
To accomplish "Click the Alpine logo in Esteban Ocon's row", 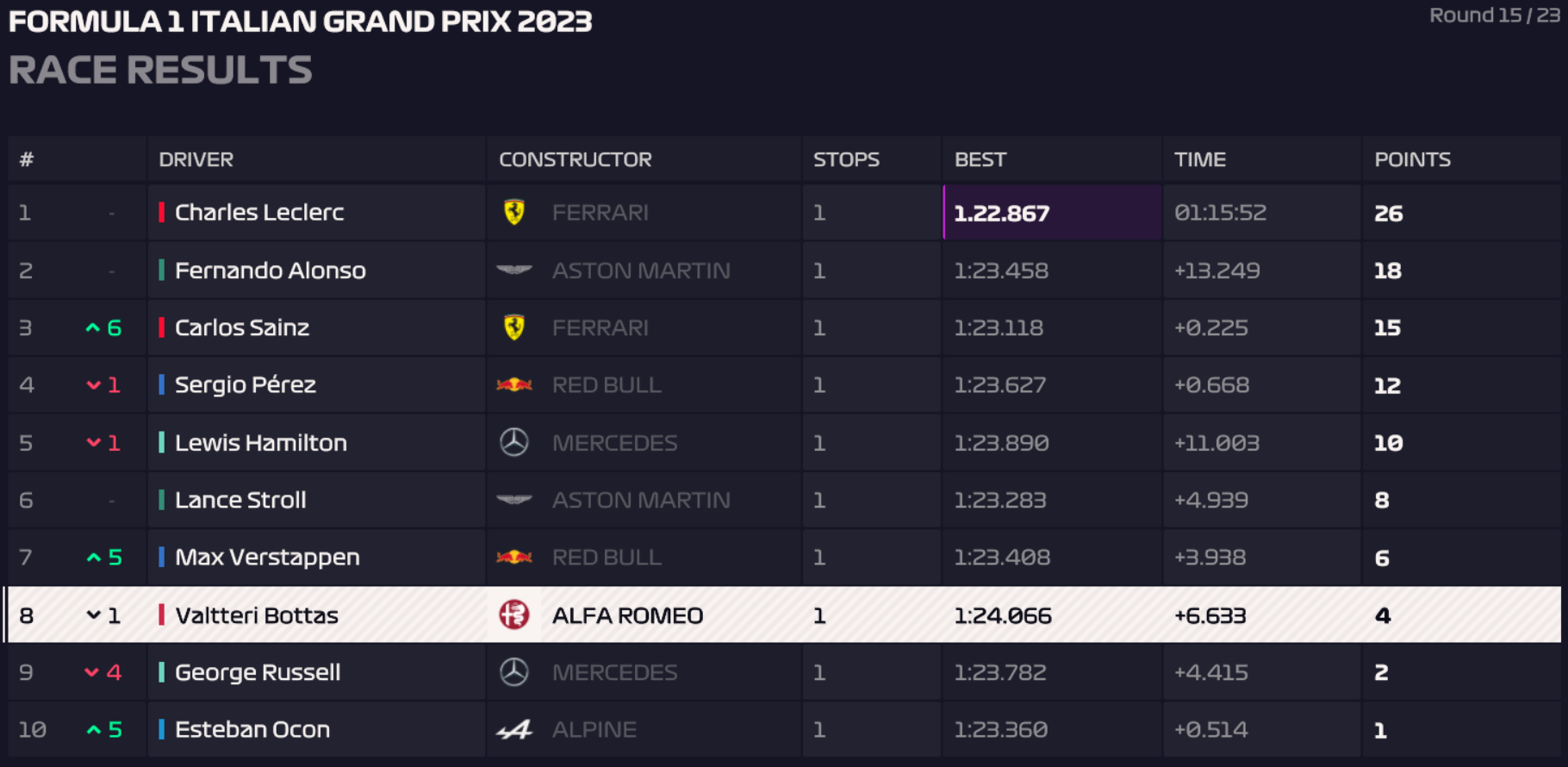I will [514, 730].
